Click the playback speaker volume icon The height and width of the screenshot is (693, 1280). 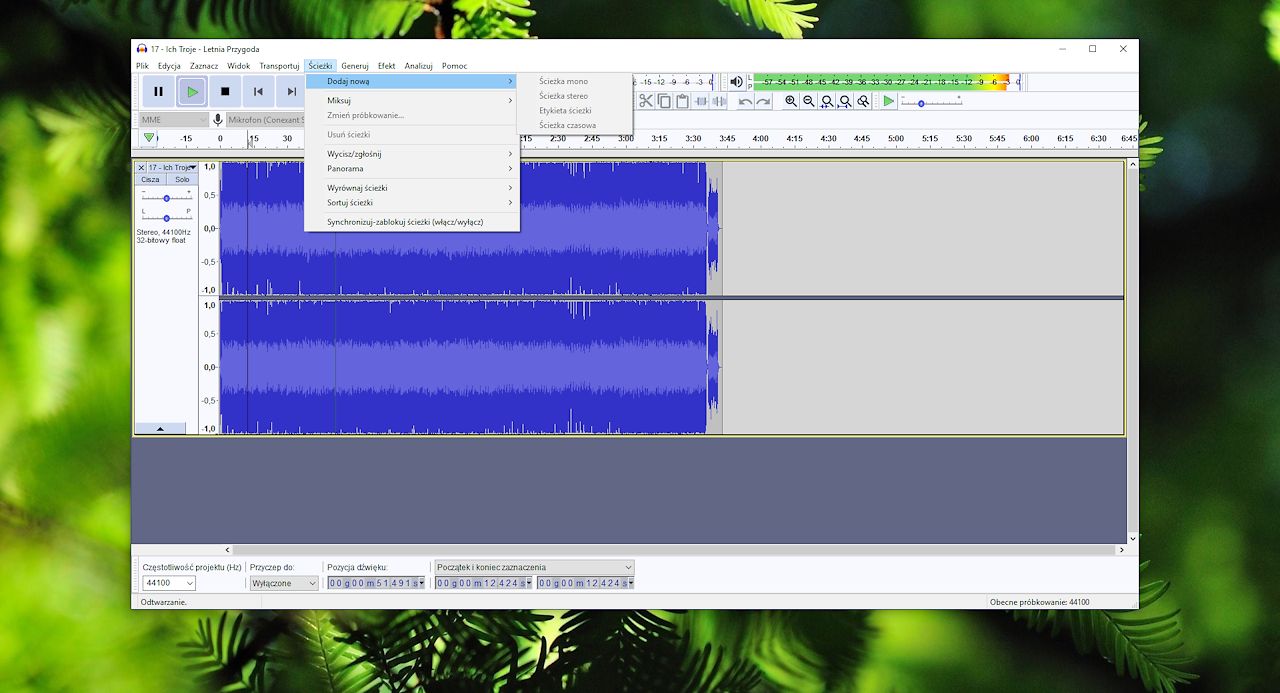pos(736,82)
